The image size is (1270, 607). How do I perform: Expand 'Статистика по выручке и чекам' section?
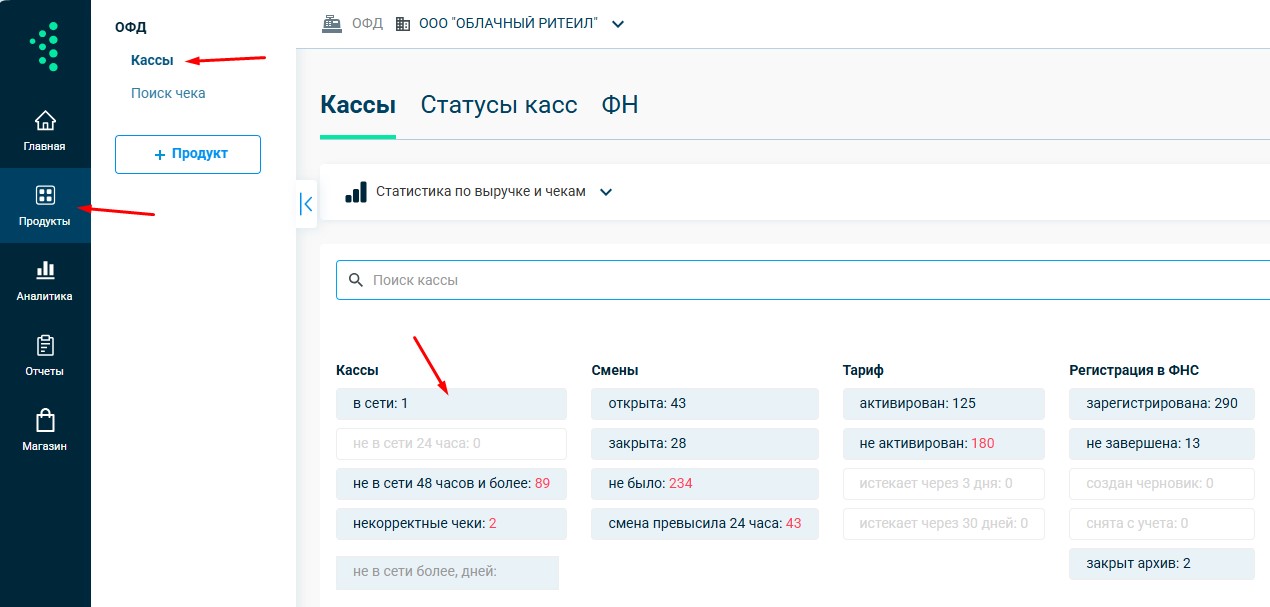tap(605, 192)
